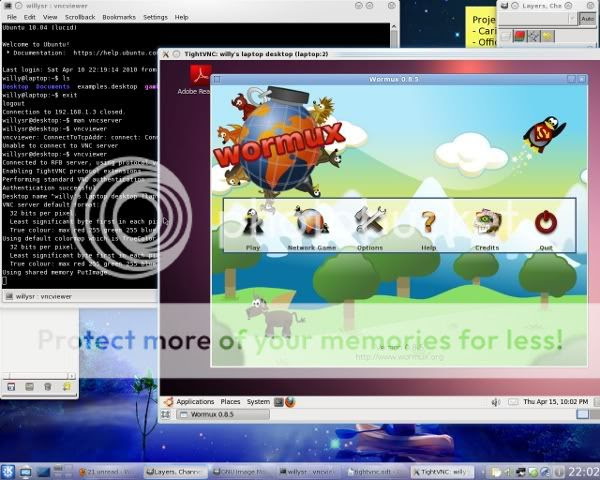Screen dimensions: 600x480
Task: Switch to Channels tab with red icon
Action: [519, 36]
